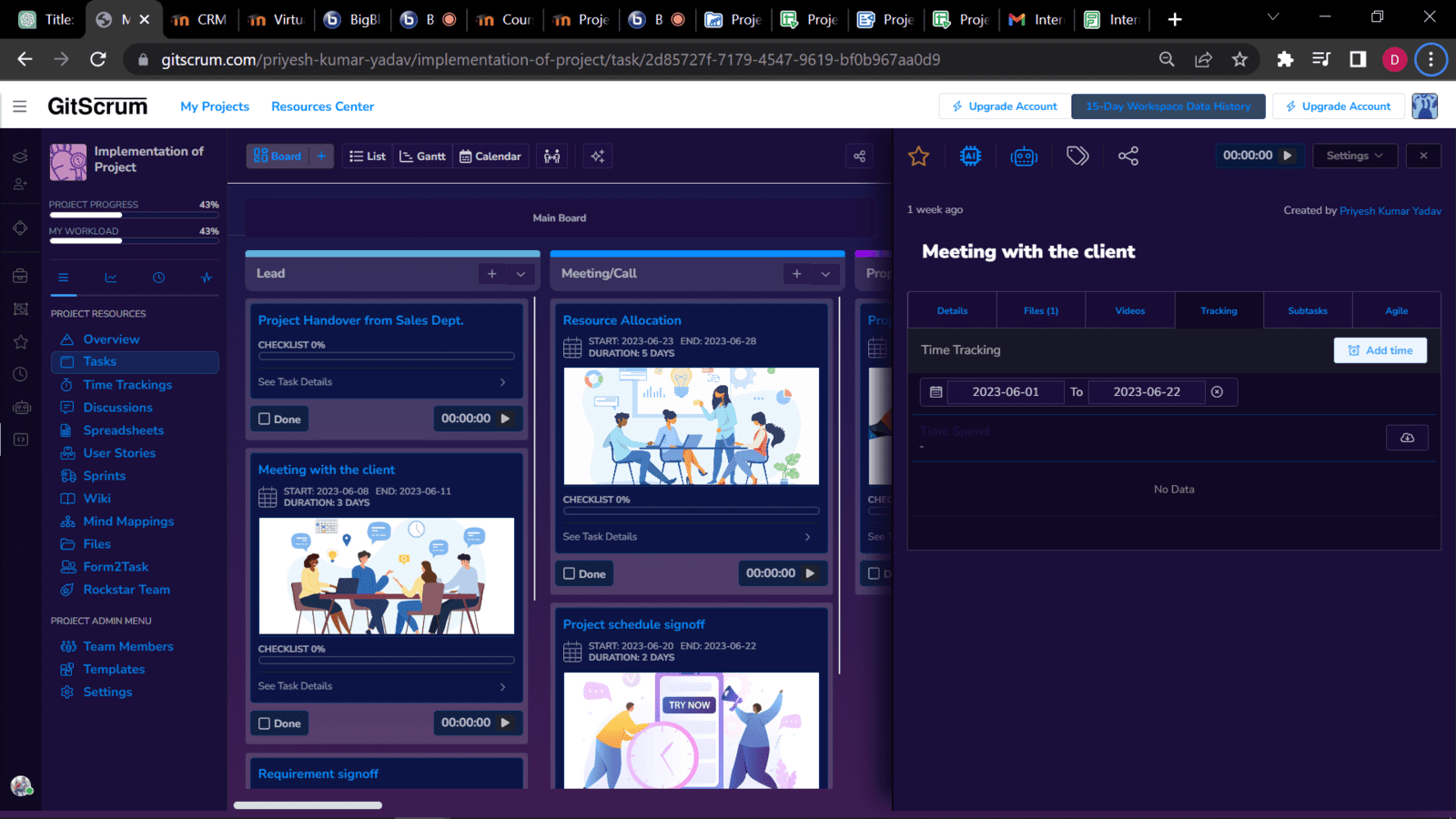This screenshot has height=819, width=1456.
Task: Start timer on Meeting with the client card
Action: tap(505, 723)
